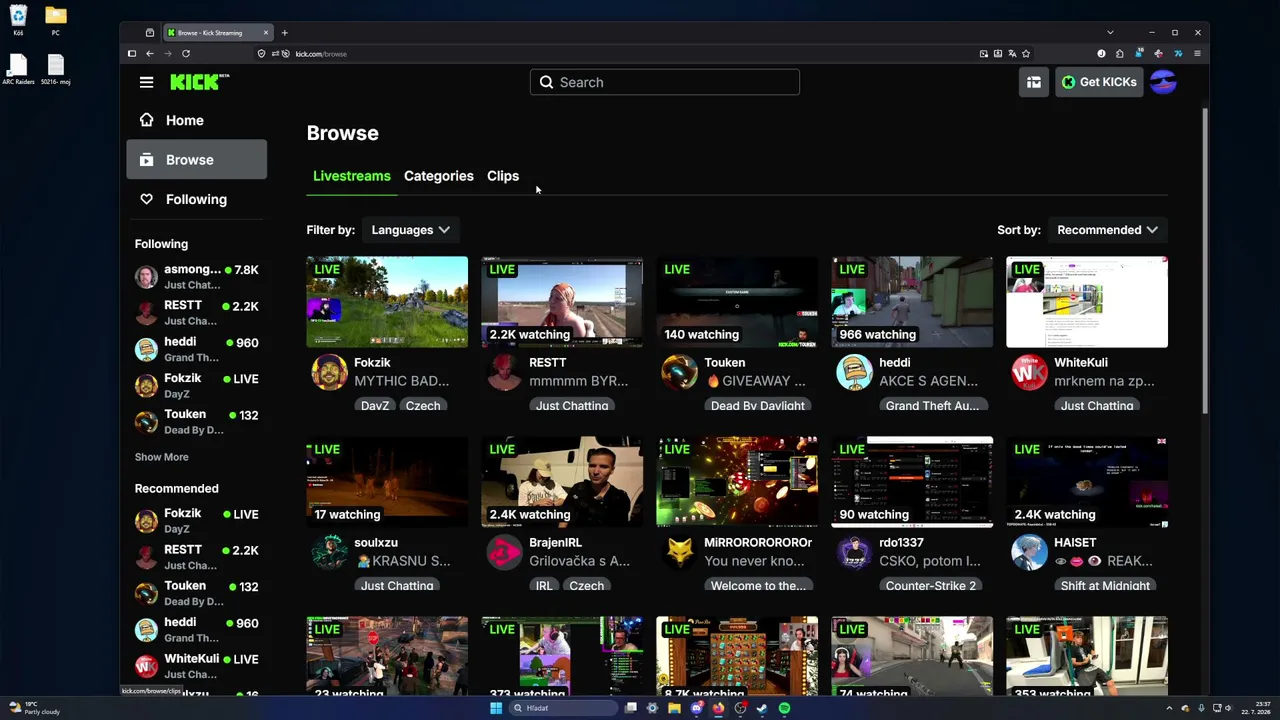Open BrajenIRL's stream thumbnail
The width and height of the screenshot is (1280, 720).
click(562, 482)
